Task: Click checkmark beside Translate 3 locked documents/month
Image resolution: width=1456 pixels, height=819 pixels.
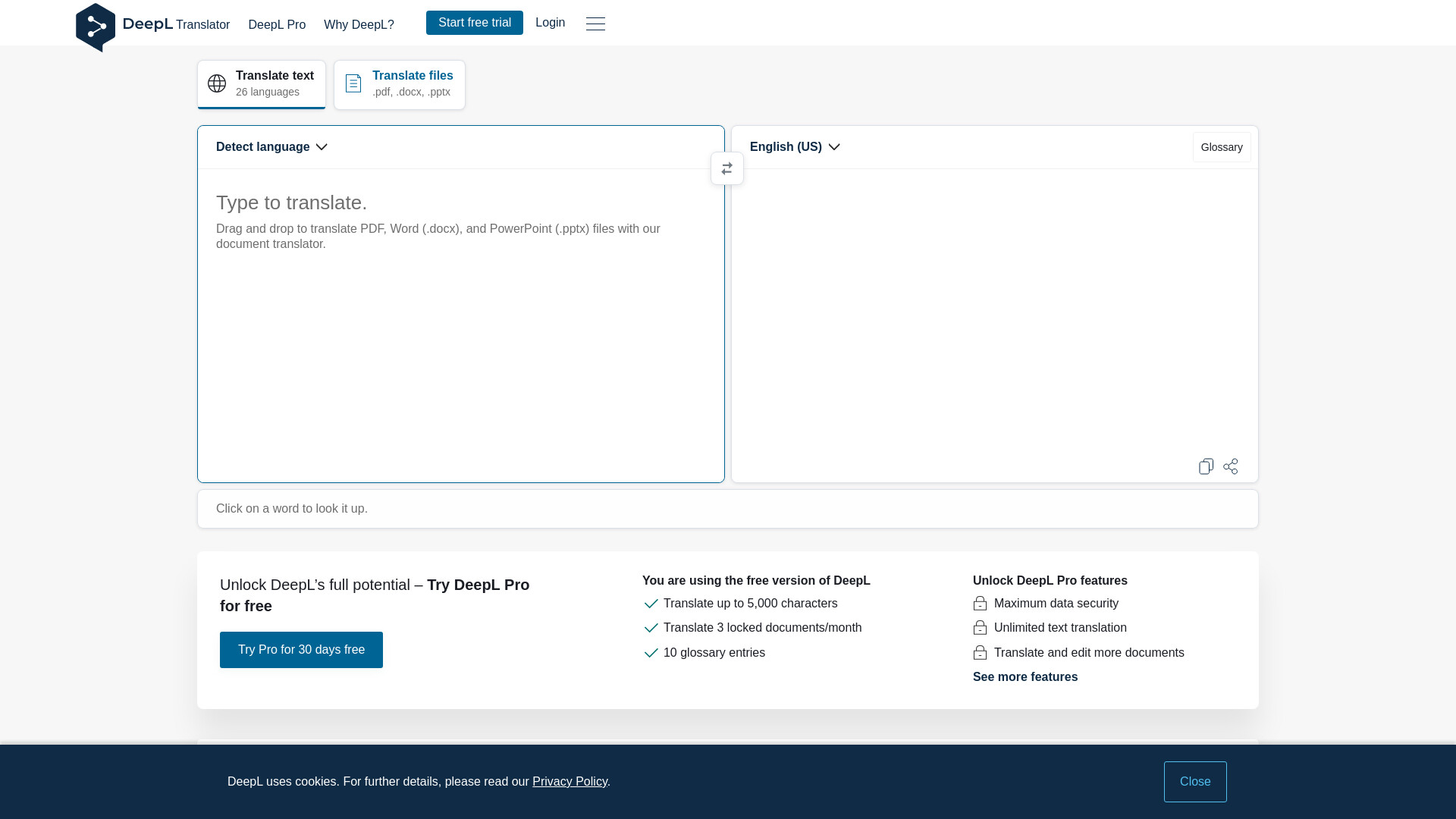Action: [x=651, y=628]
